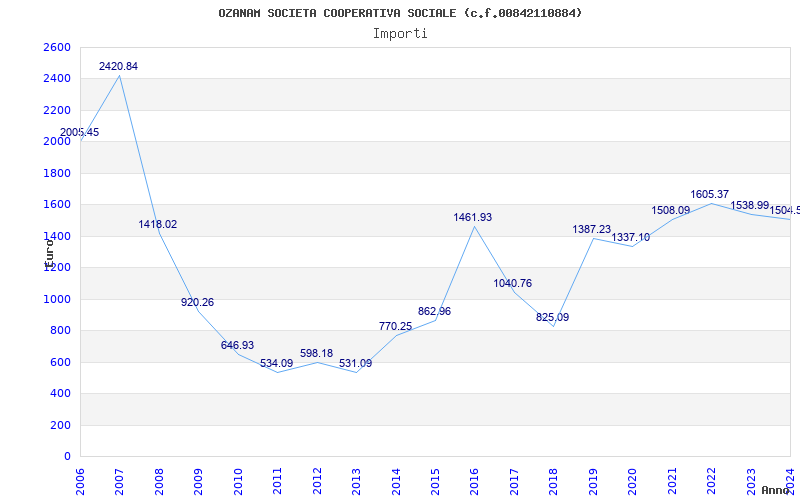This screenshot has height=500, width=800.
Task: Click the 200 y-axis tick label
Action: coord(60,425)
